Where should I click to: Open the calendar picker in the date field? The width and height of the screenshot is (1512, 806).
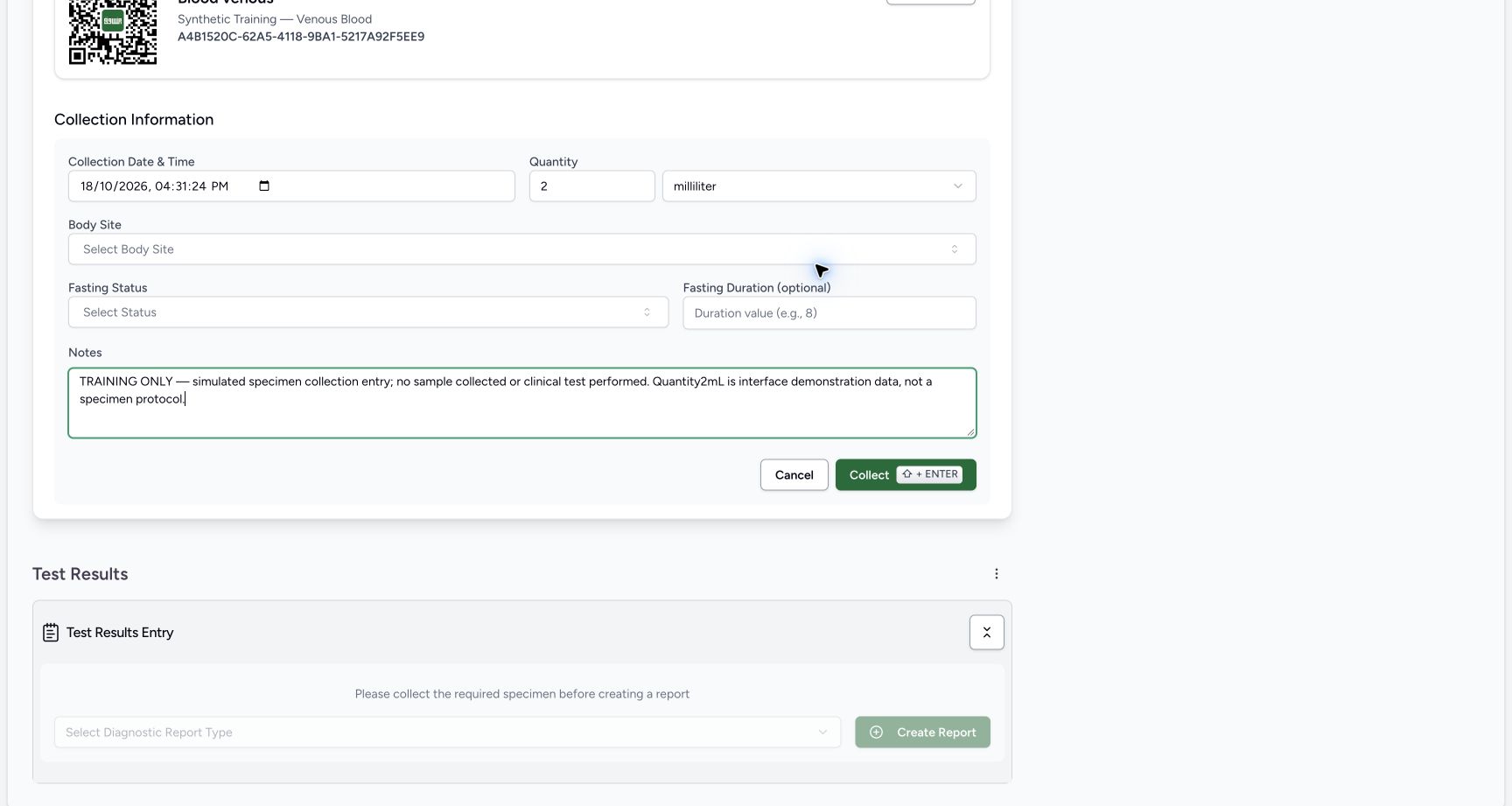click(264, 186)
